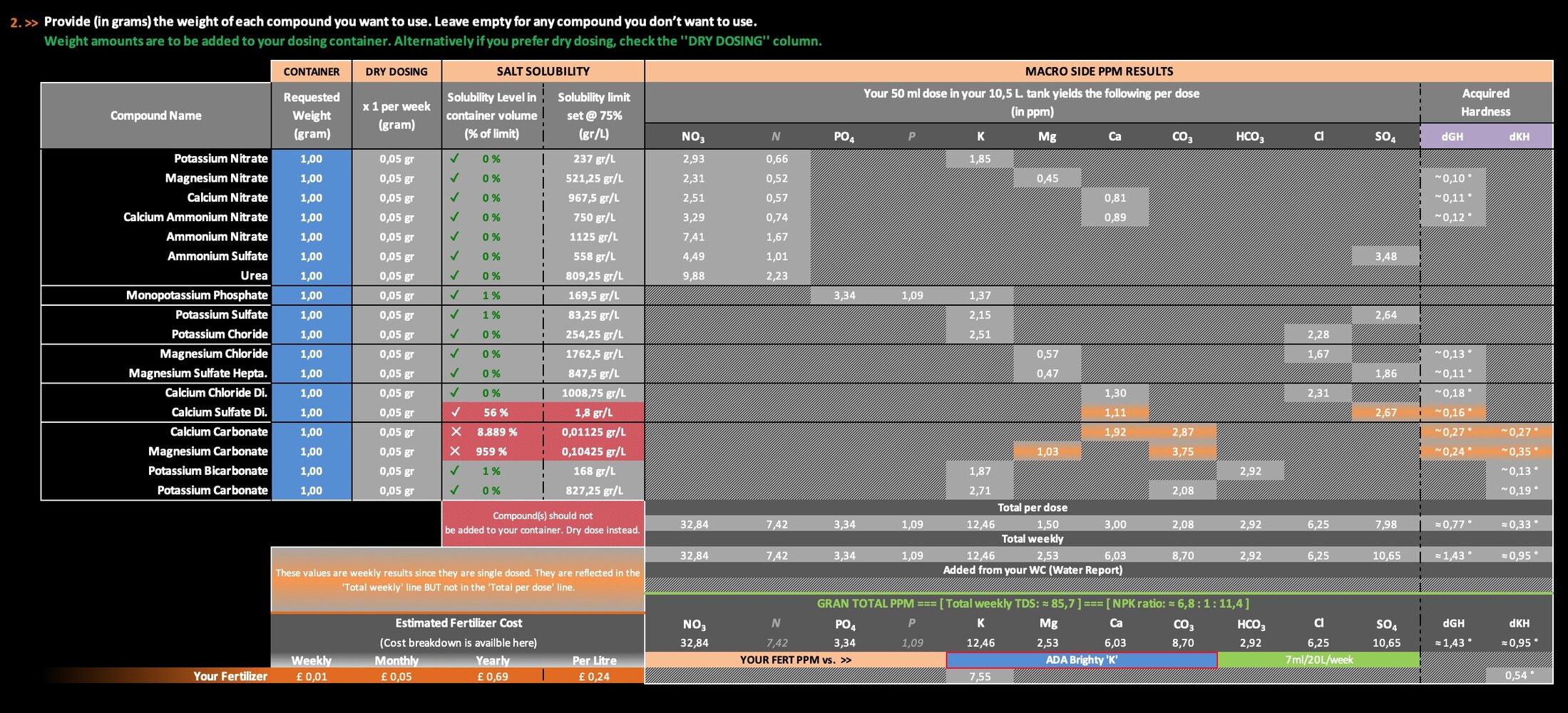Viewport: 1568px width, 713px height.
Task: Click the green checkmark for Ammonium Sulfate
Action: pyautogui.click(x=455, y=256)
